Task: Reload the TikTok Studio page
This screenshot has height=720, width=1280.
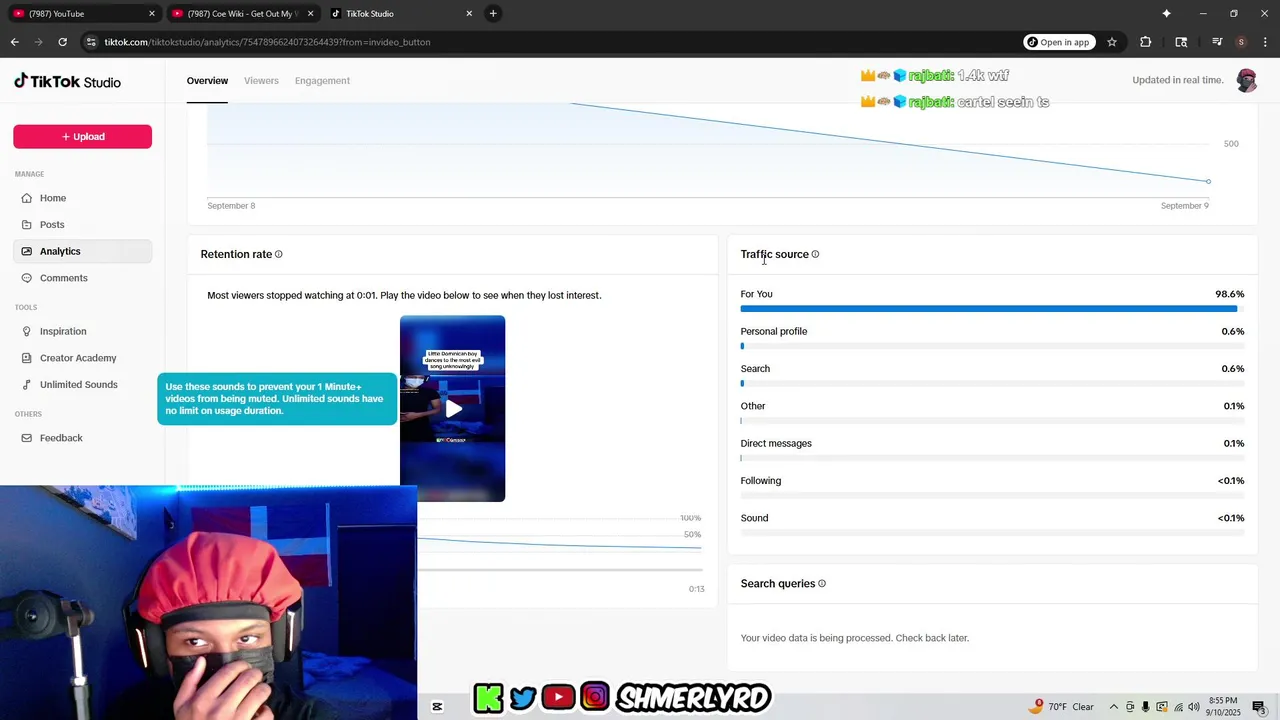Action: 62,42
